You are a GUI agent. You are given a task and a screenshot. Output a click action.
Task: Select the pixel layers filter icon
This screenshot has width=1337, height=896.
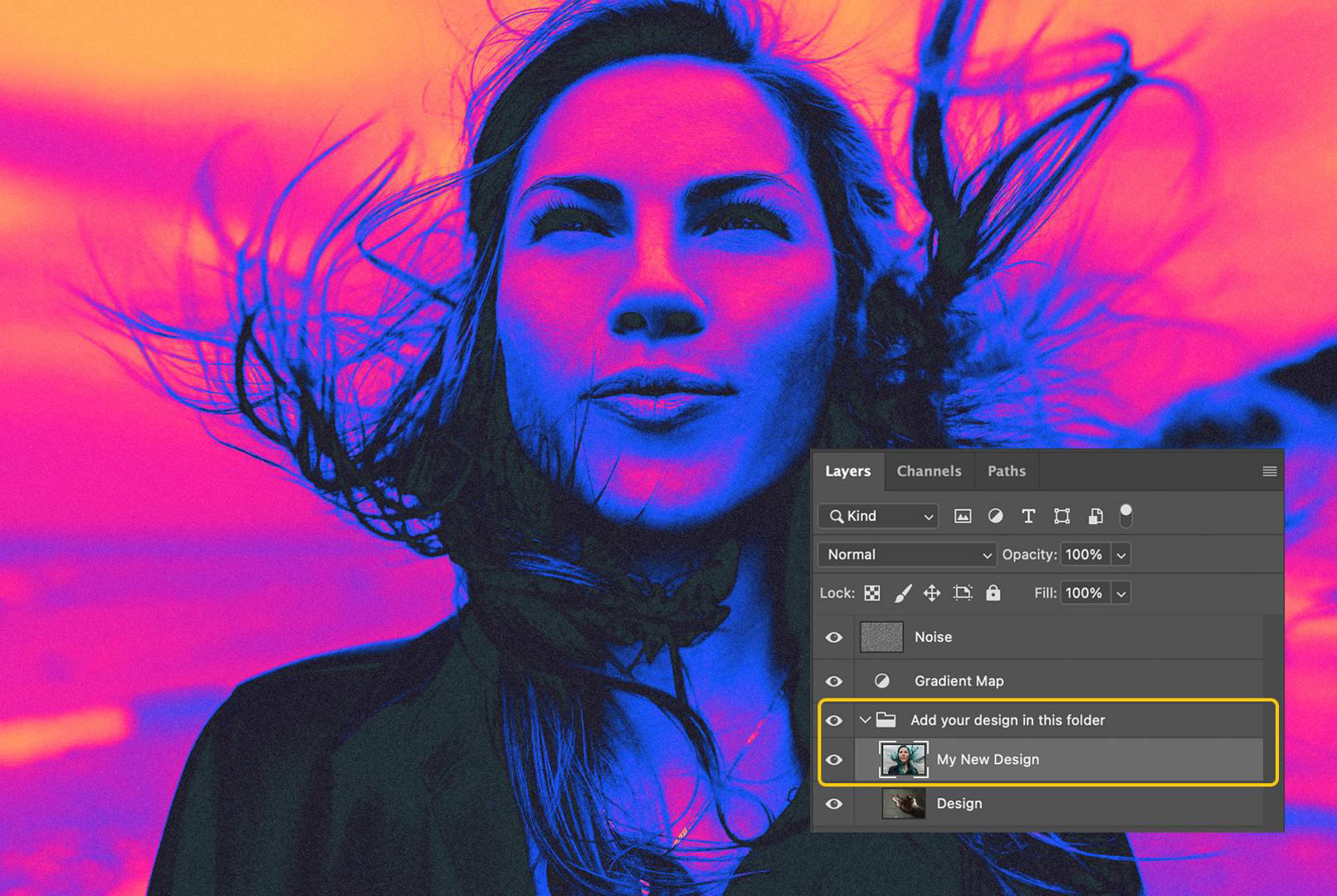[962, 516]
